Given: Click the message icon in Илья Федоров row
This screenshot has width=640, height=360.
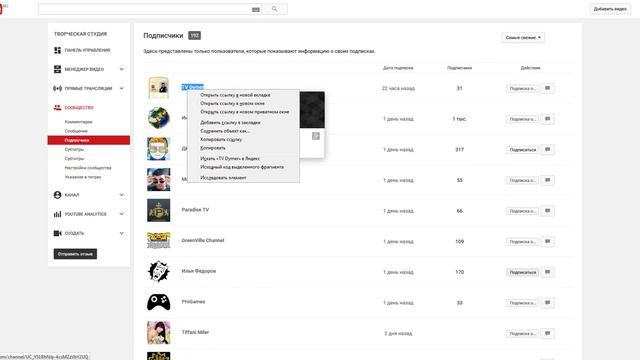Looking at the screenshot, I should [x=547, y=272].
